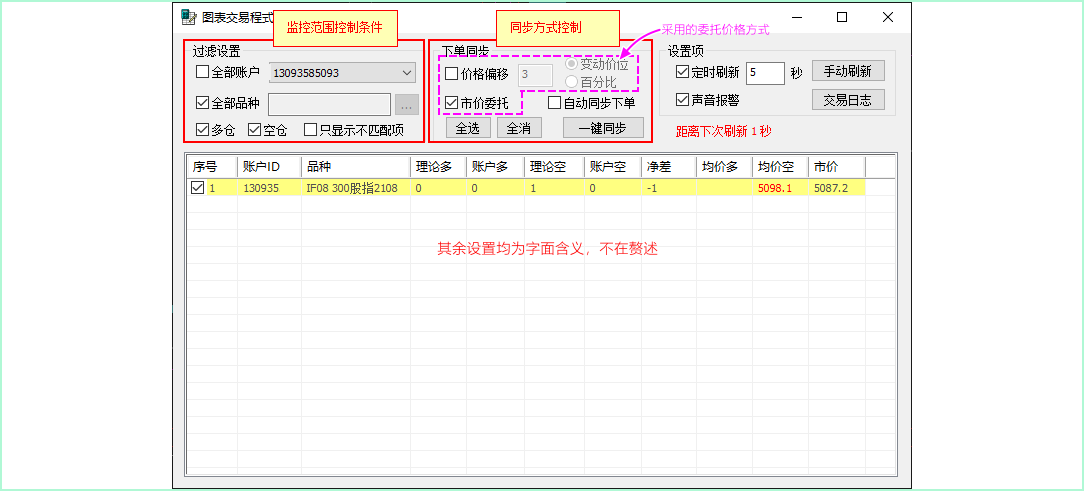
Task: Uncheck the row 1 checkbox in the table
Action: [x=198, y=187]
